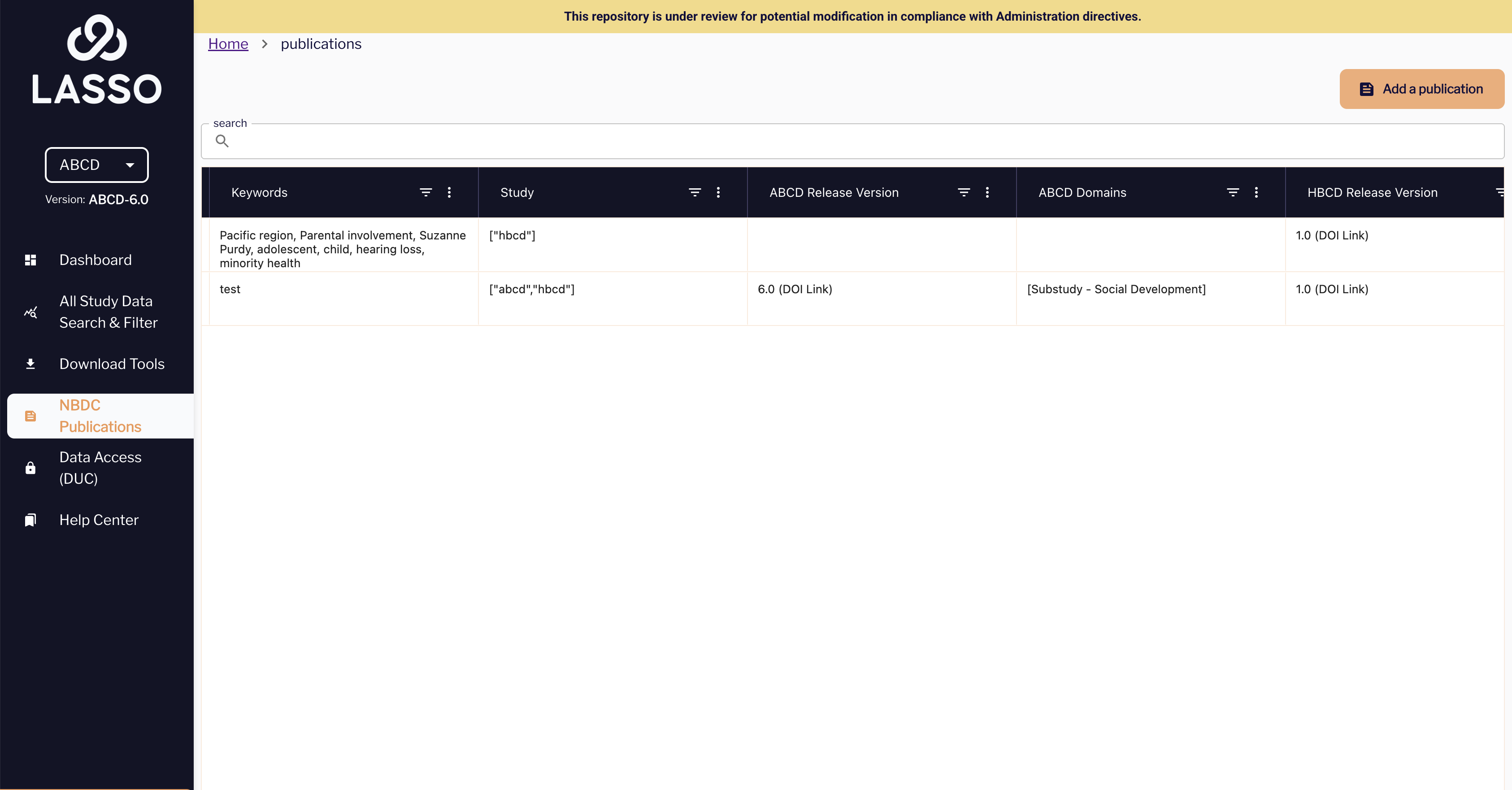Image resolution: width=1512 pixels, height=790 pixels.
Task: Click the HBCD Release Version header
Action: click(x=1372, y=192)
